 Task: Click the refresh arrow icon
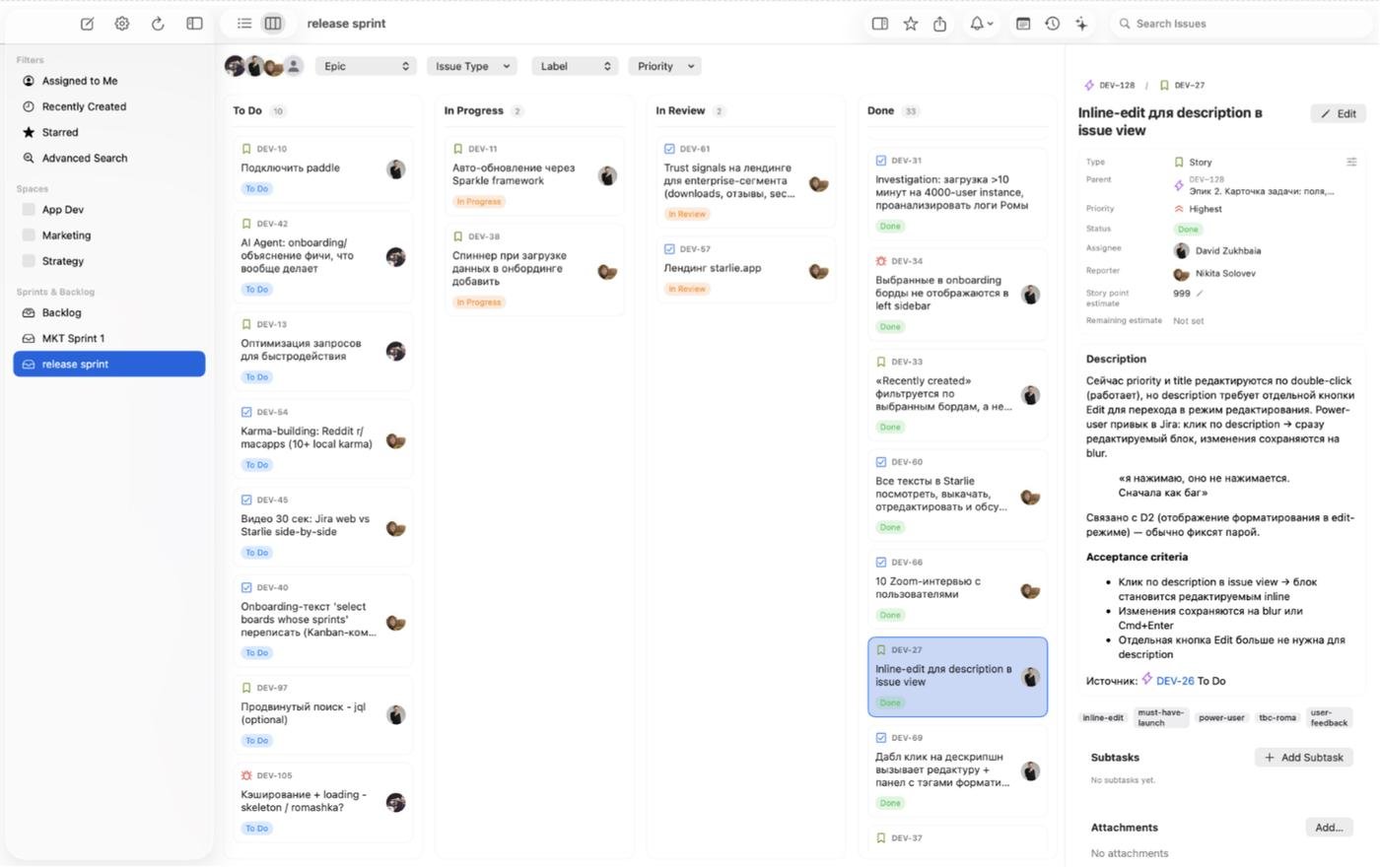click(158, 24)
